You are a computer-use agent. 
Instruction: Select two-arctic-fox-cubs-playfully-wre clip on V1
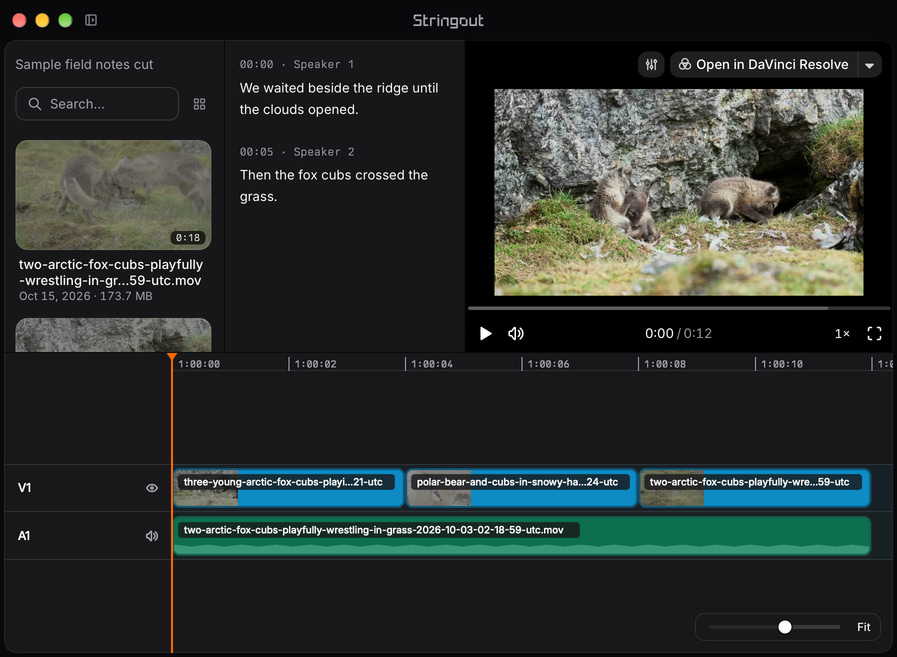coord(755,488)
